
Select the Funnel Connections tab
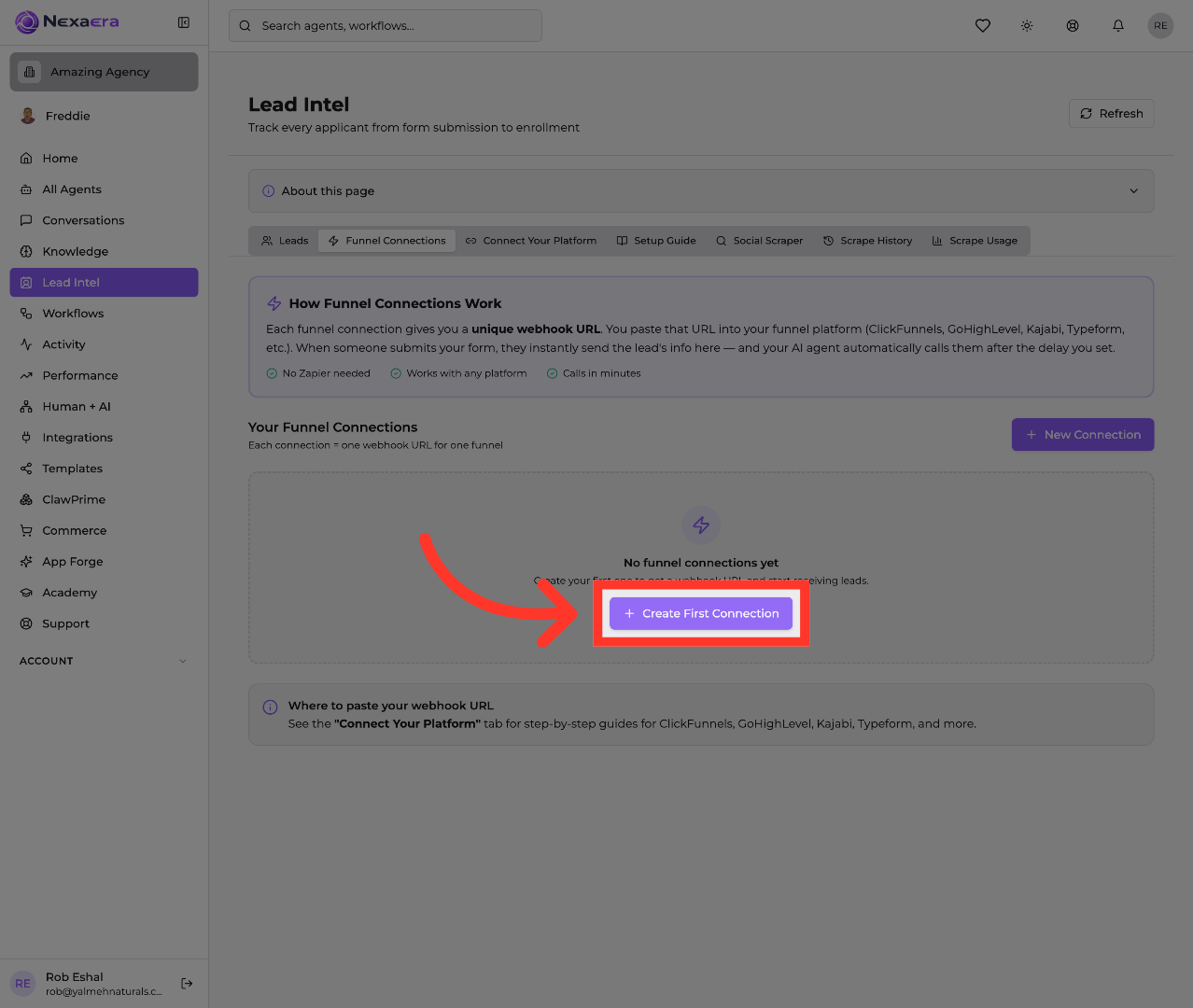pyautogui.click(x=387, y=241)
